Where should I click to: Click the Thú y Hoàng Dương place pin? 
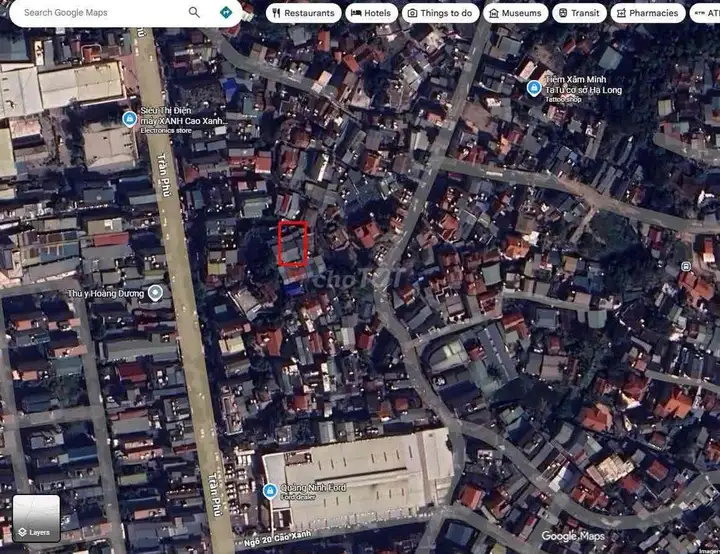point(155,293)
